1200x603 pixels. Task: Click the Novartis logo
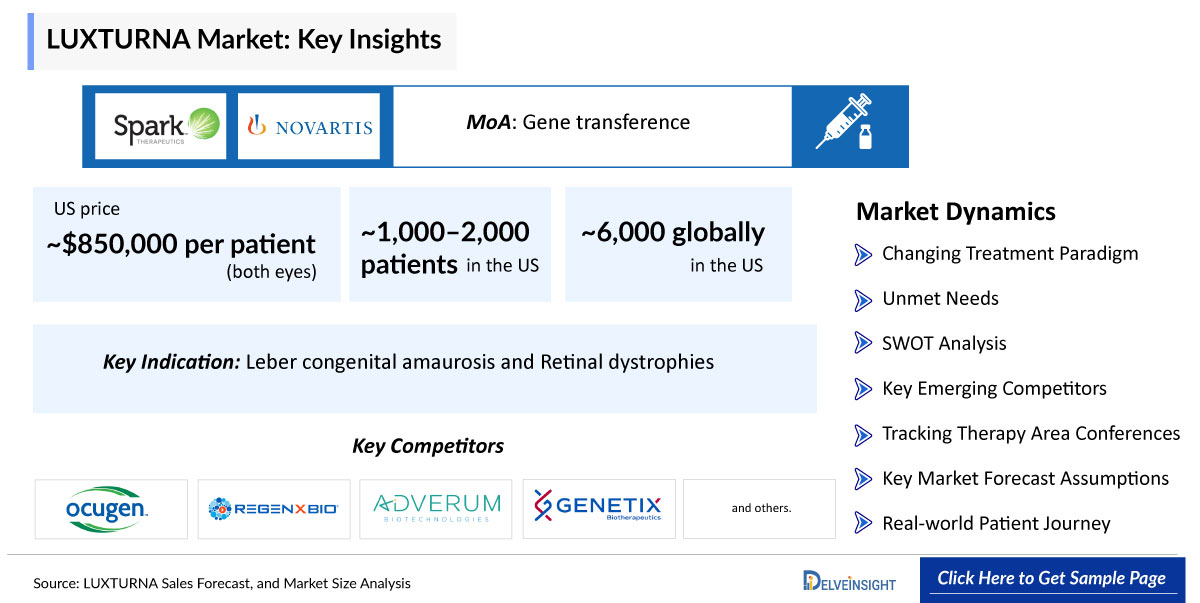(x=309, y=127)
